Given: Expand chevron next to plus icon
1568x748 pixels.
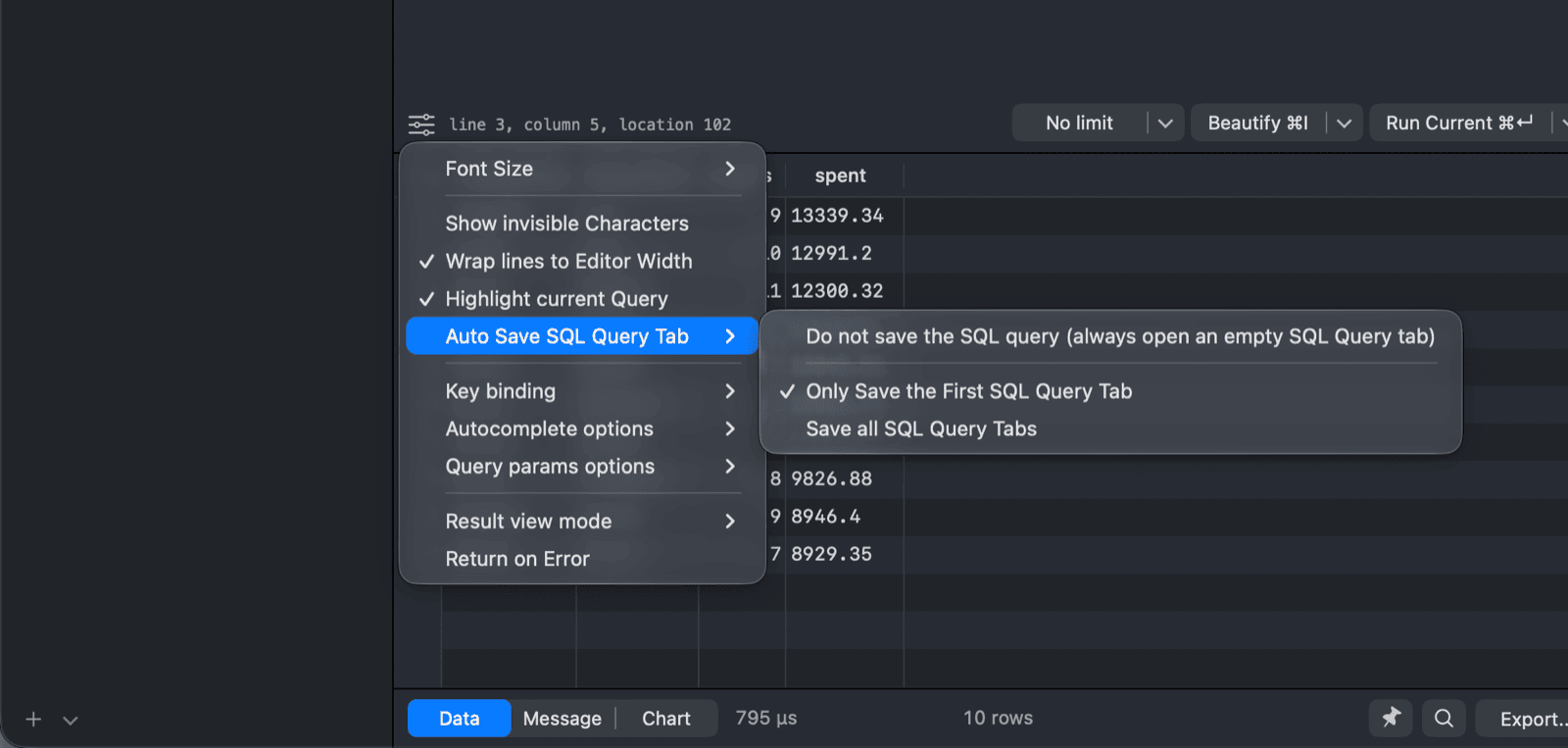Looking at the screenshot, I should 71,720.
